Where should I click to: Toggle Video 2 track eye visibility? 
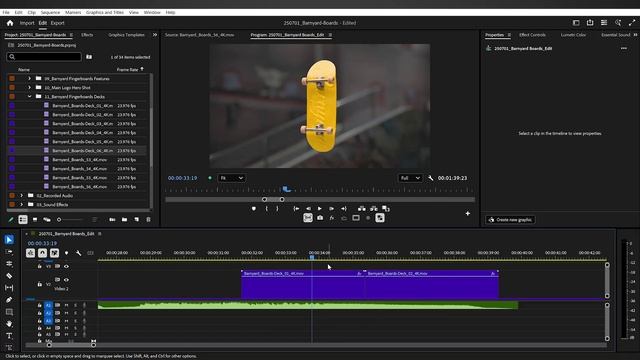point(66,280)
